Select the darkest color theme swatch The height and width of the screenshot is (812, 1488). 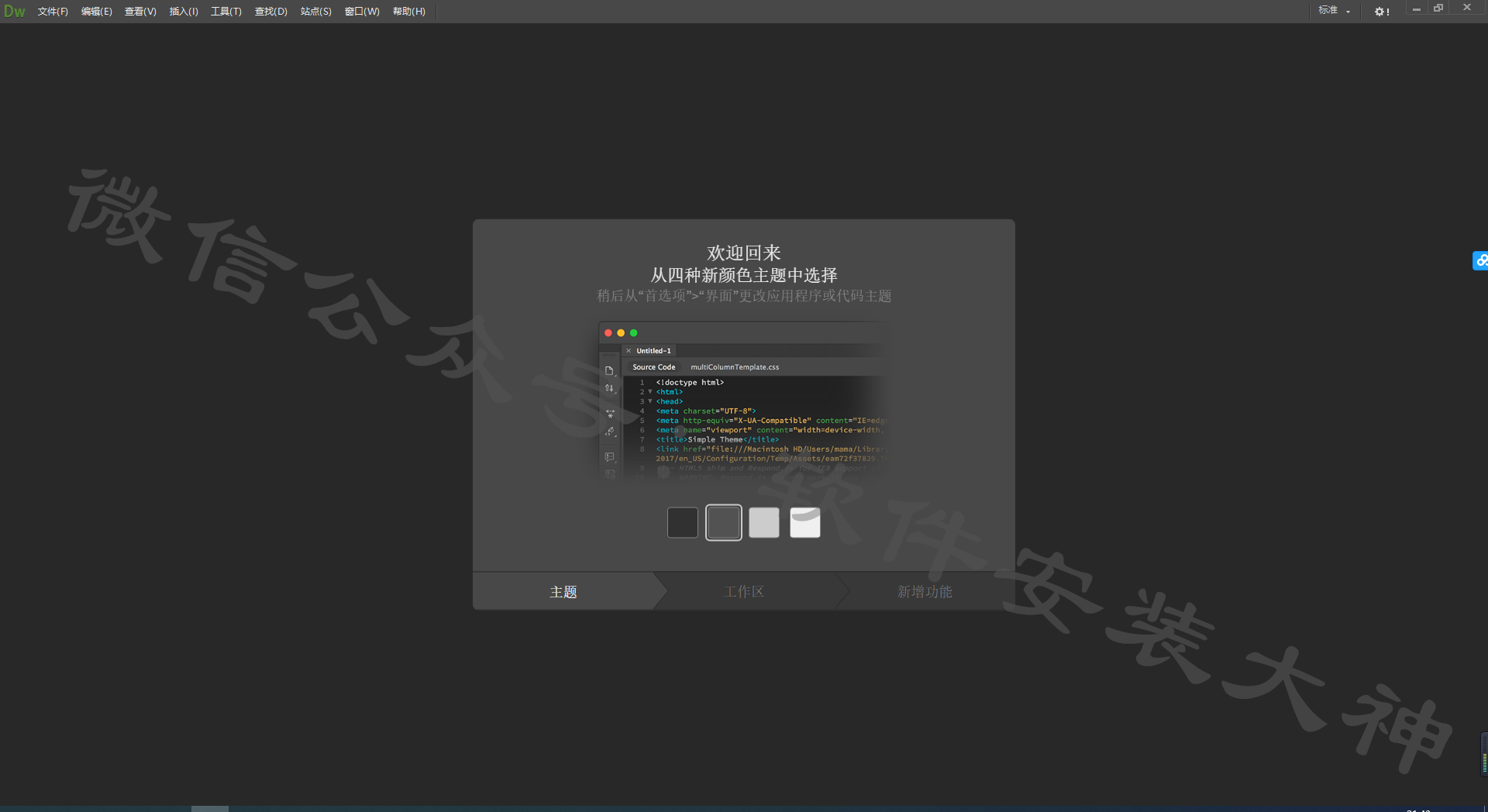683,522
